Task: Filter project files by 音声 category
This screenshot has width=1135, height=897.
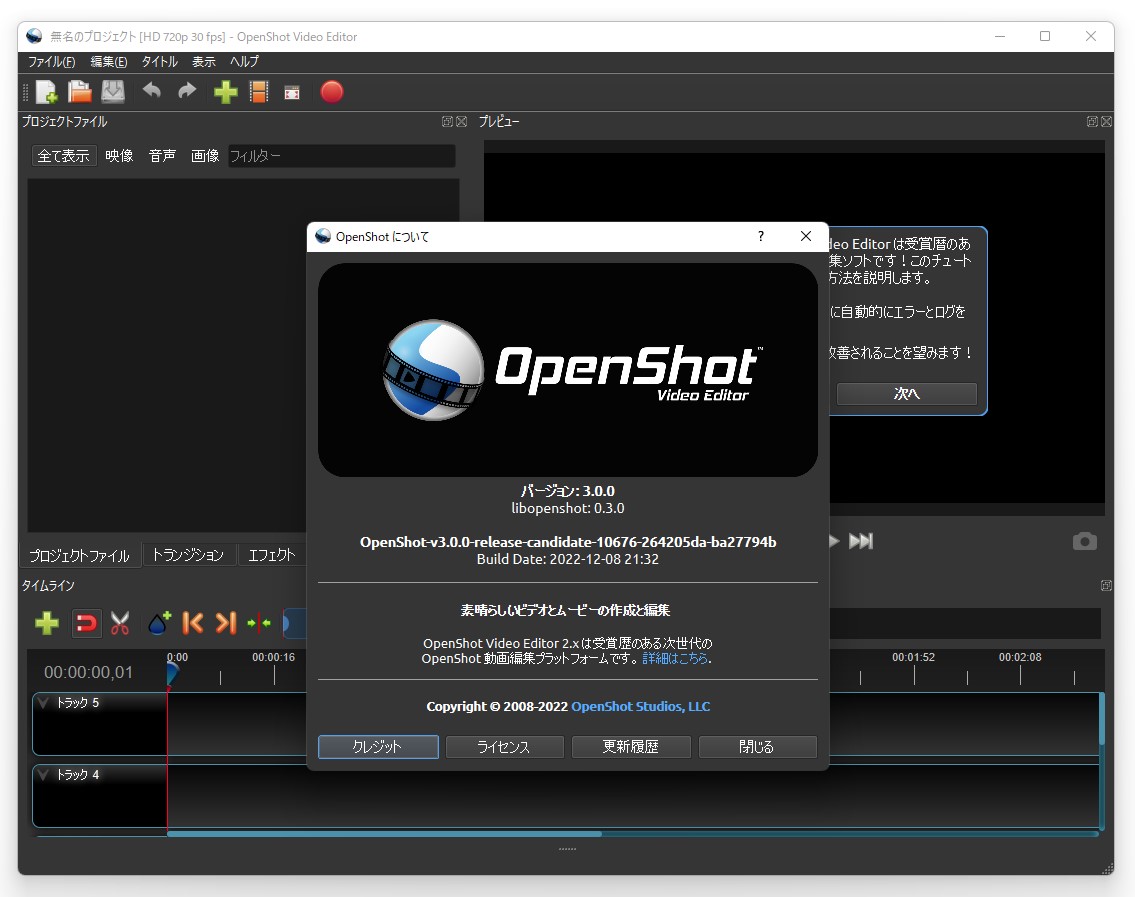Action: pos(161,155)
